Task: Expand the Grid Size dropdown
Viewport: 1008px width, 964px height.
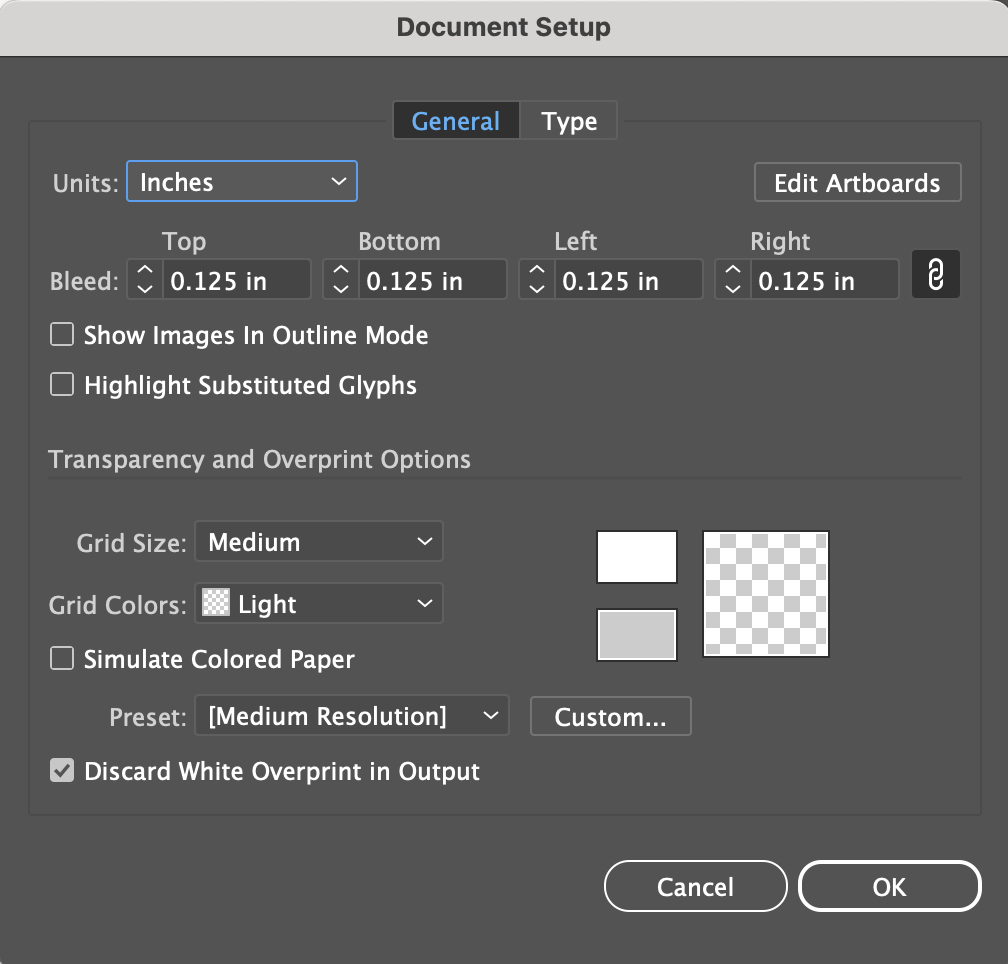Action: [319, 542]
